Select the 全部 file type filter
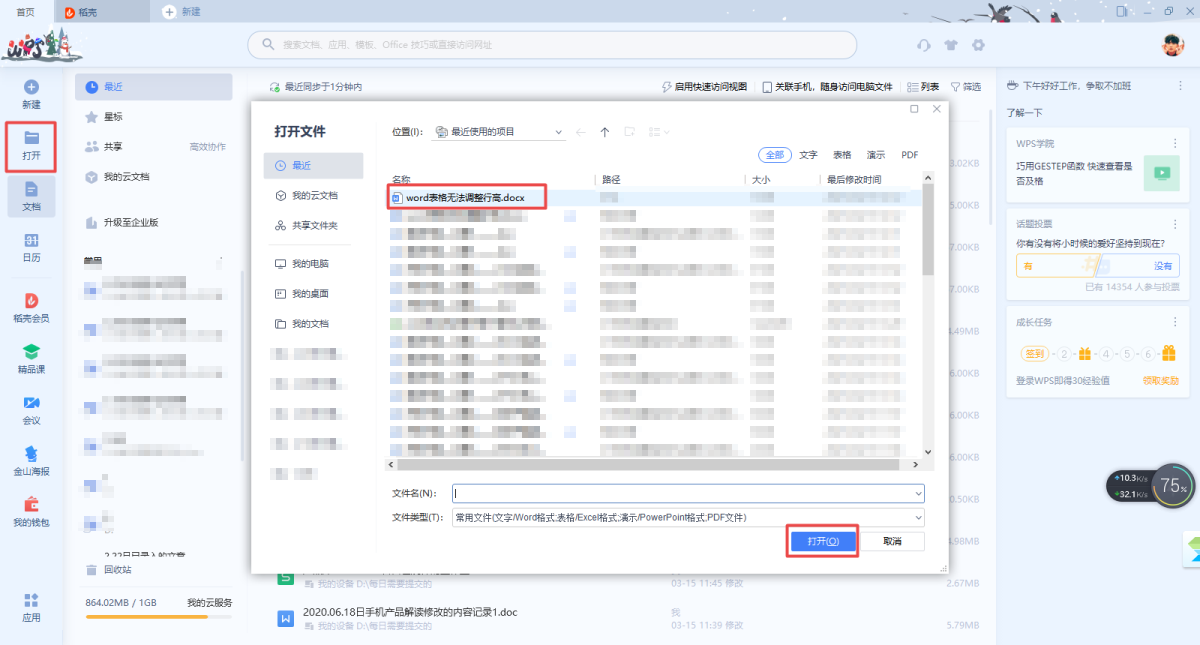 click(x=775, y=155)
